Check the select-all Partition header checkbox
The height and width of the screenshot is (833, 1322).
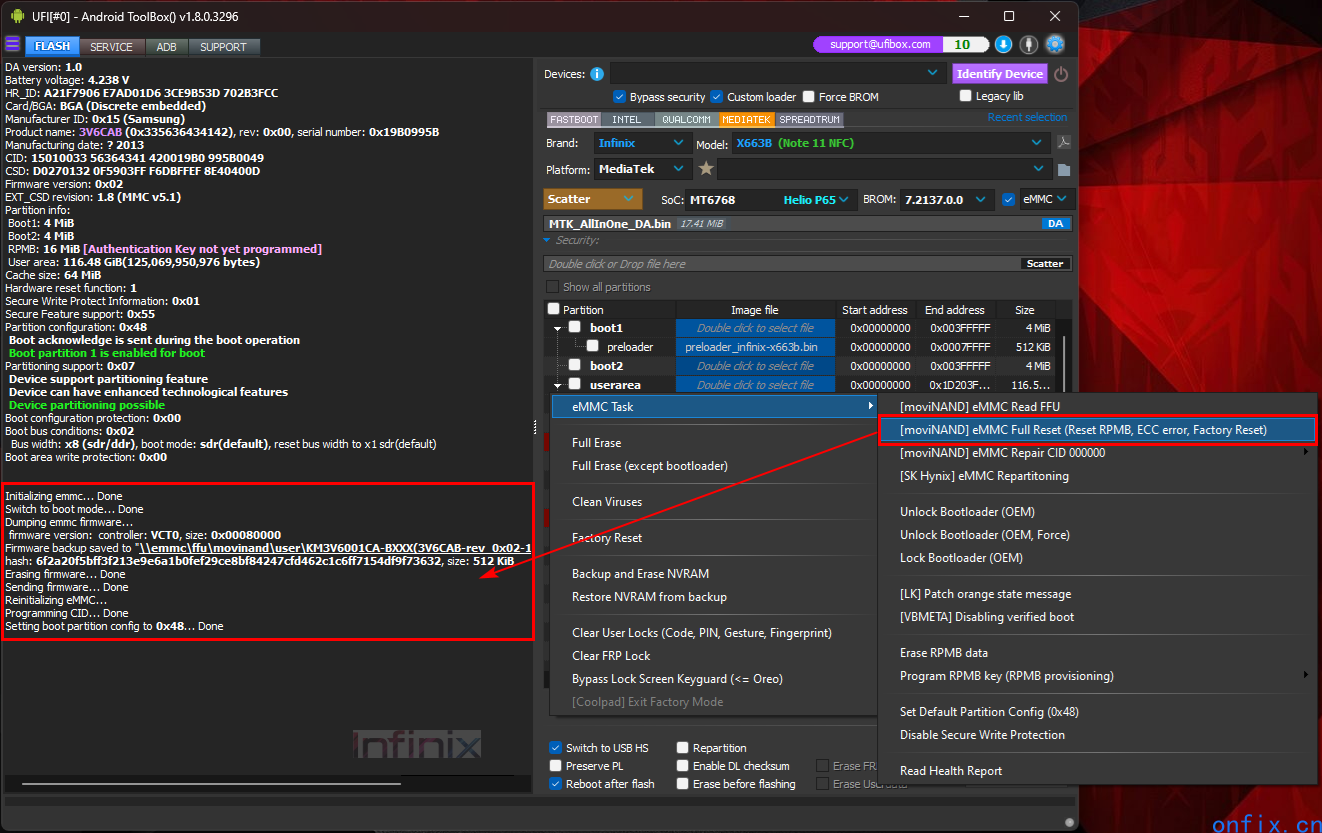pos(553,309)
